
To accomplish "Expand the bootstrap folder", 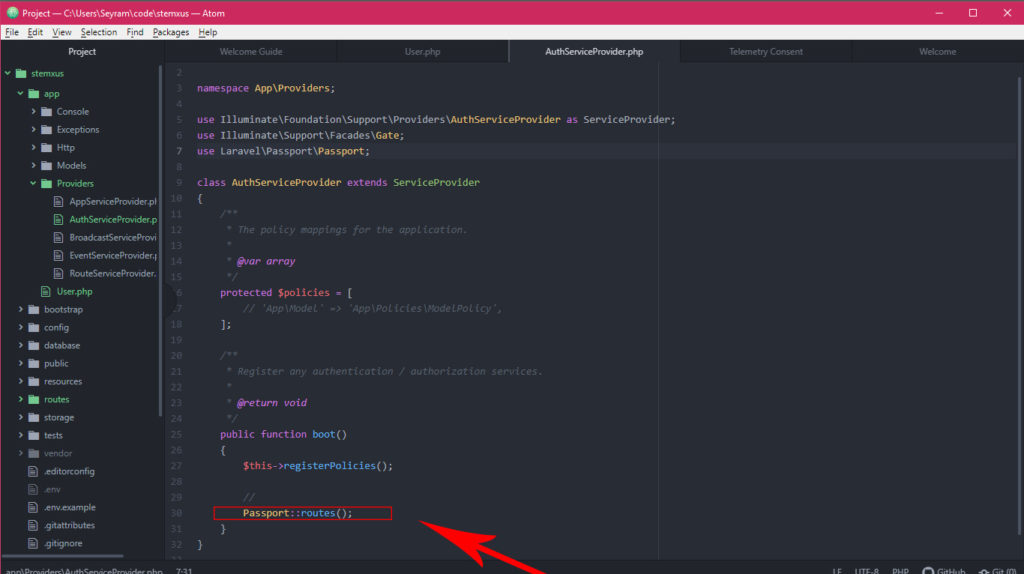I will pyautogui.click(x=20, y=310).
